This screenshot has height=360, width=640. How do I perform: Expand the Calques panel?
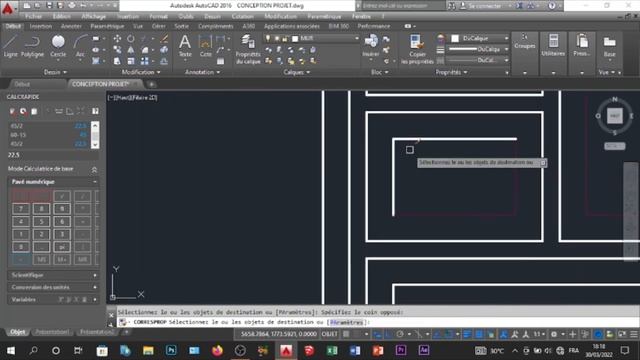tap(297, 72)
